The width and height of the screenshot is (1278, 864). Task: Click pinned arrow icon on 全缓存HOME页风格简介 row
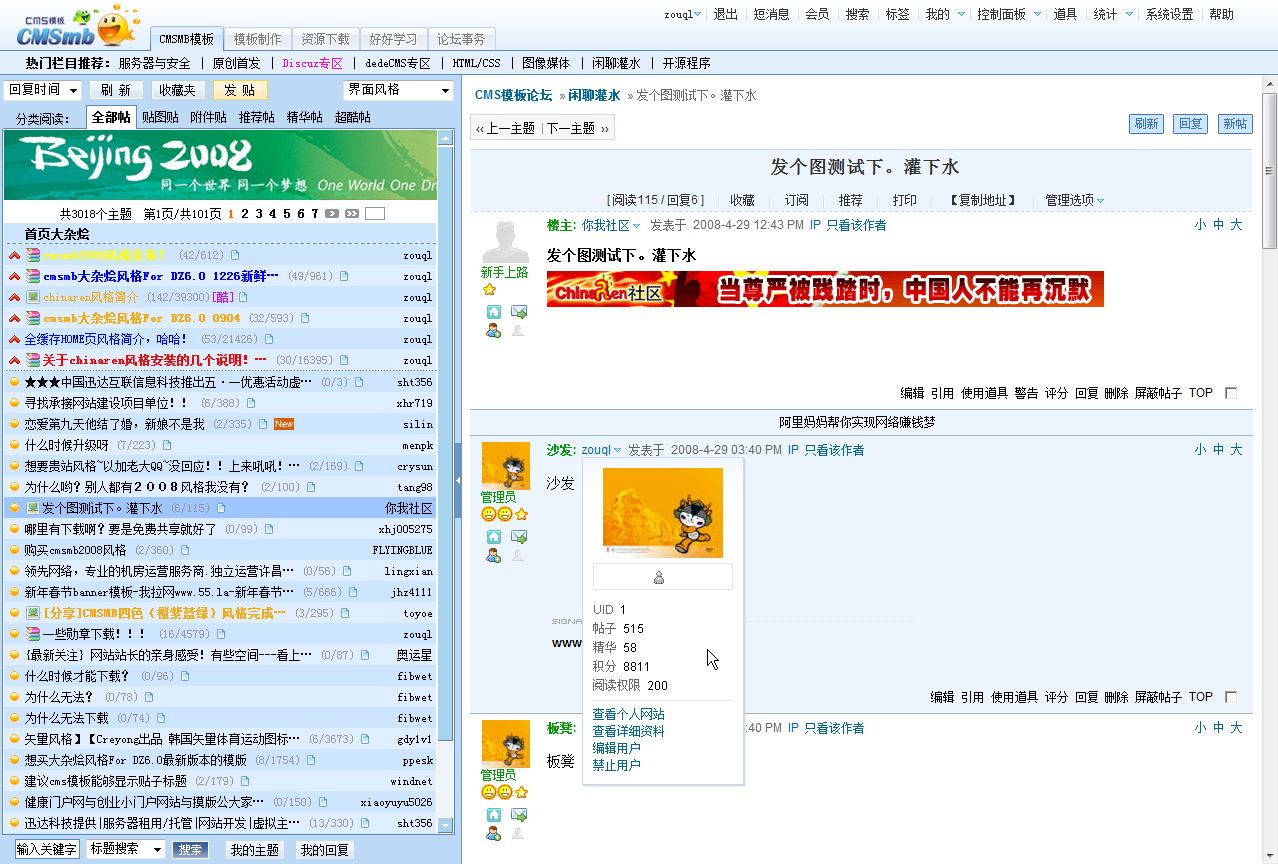point(14,339)
